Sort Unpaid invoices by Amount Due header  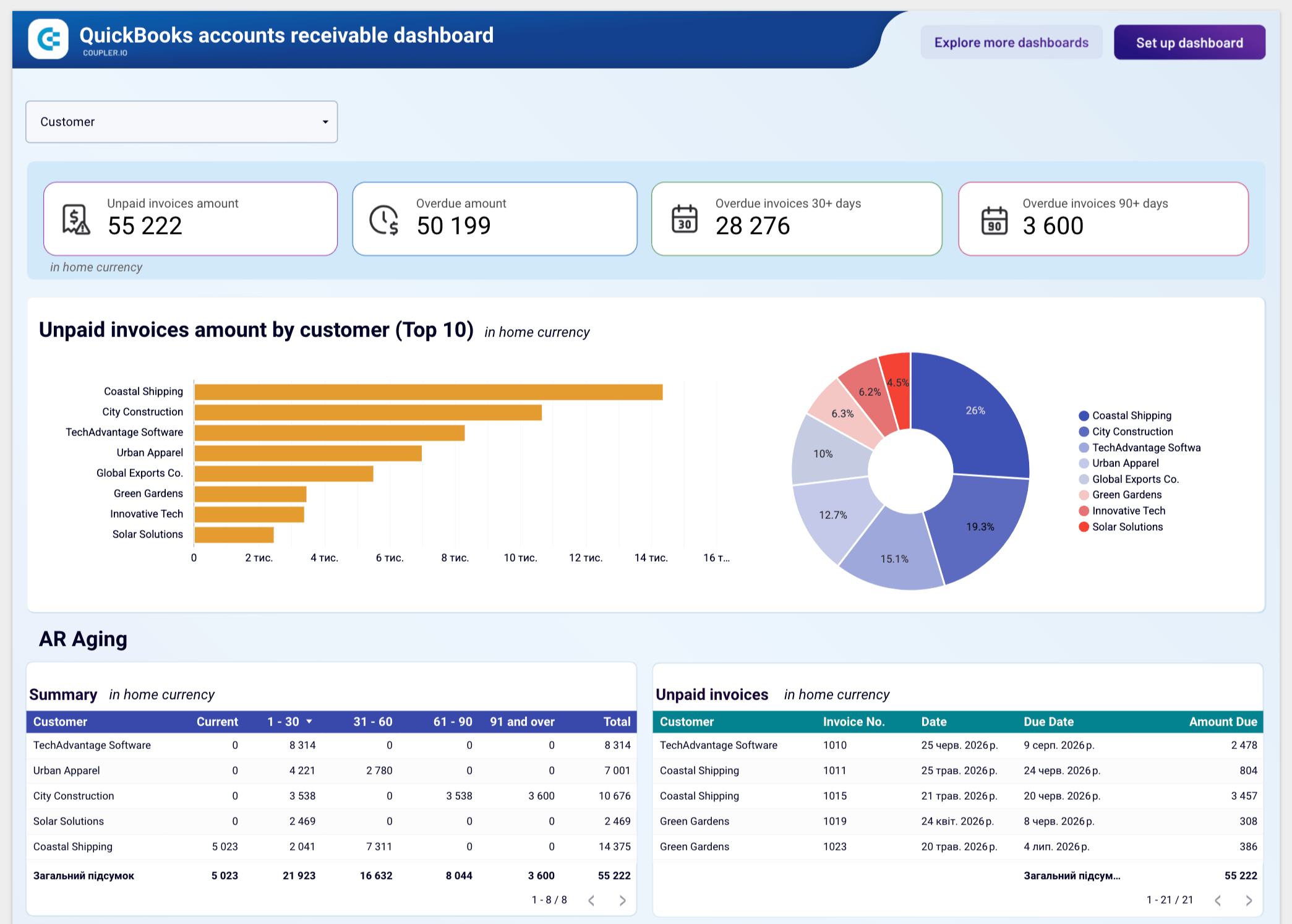click(1223, 722)
